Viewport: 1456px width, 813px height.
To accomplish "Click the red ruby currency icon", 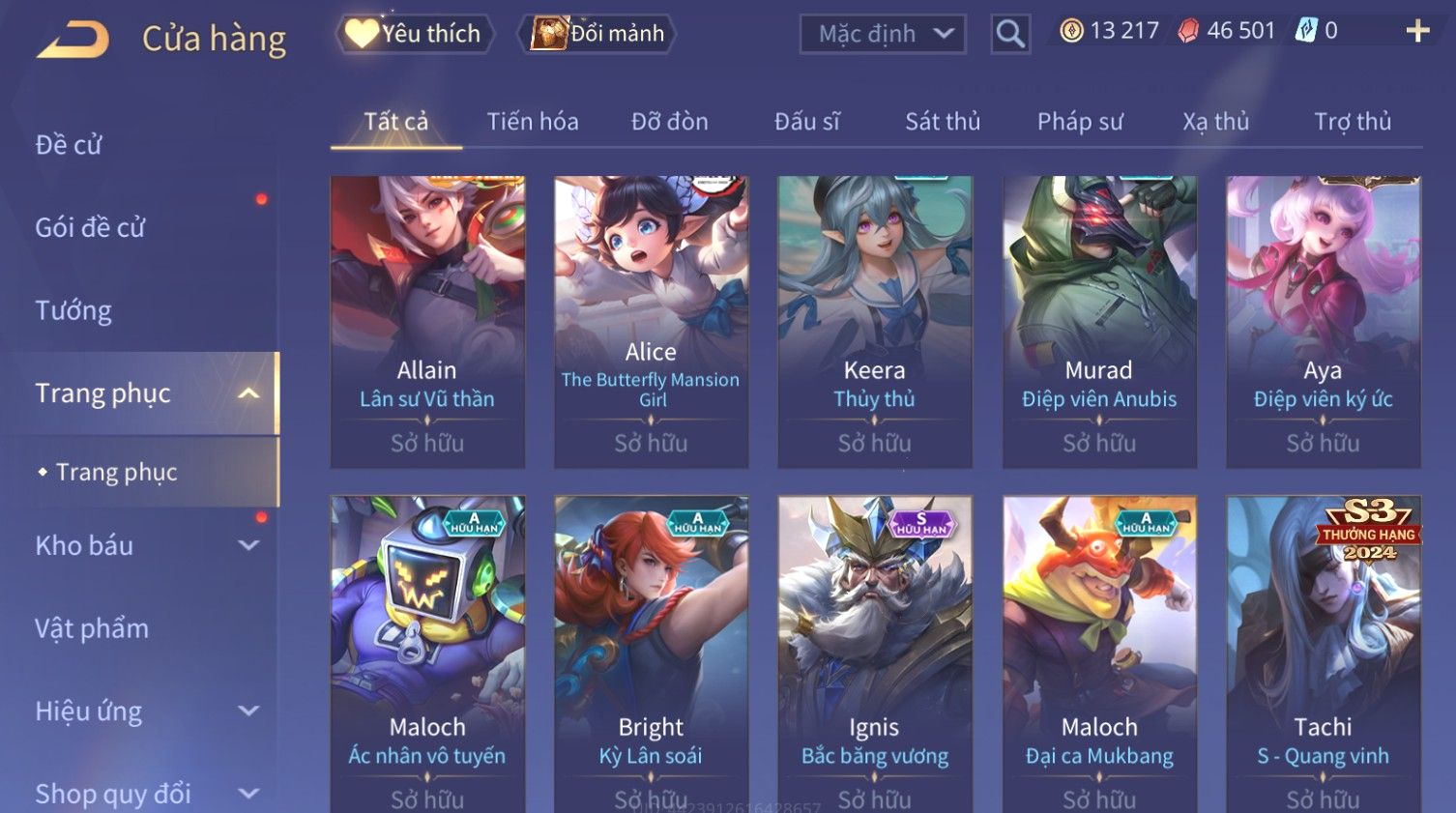I will point(1188,31).
